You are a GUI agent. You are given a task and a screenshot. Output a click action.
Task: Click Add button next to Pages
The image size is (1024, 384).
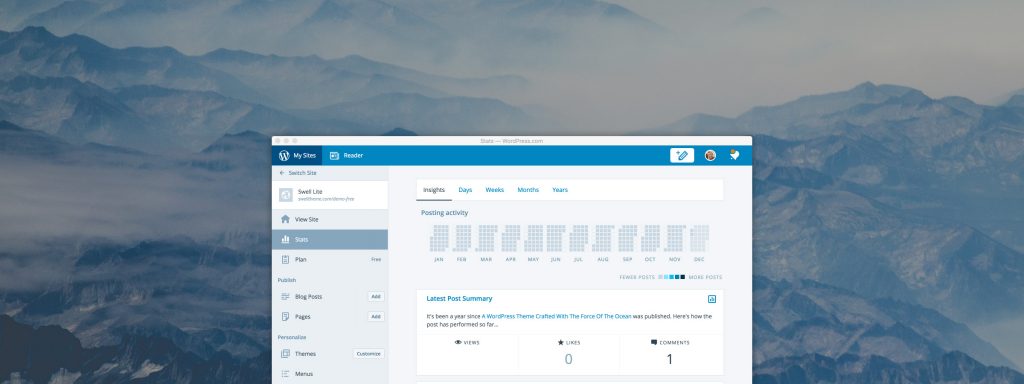tap(376, 317)
